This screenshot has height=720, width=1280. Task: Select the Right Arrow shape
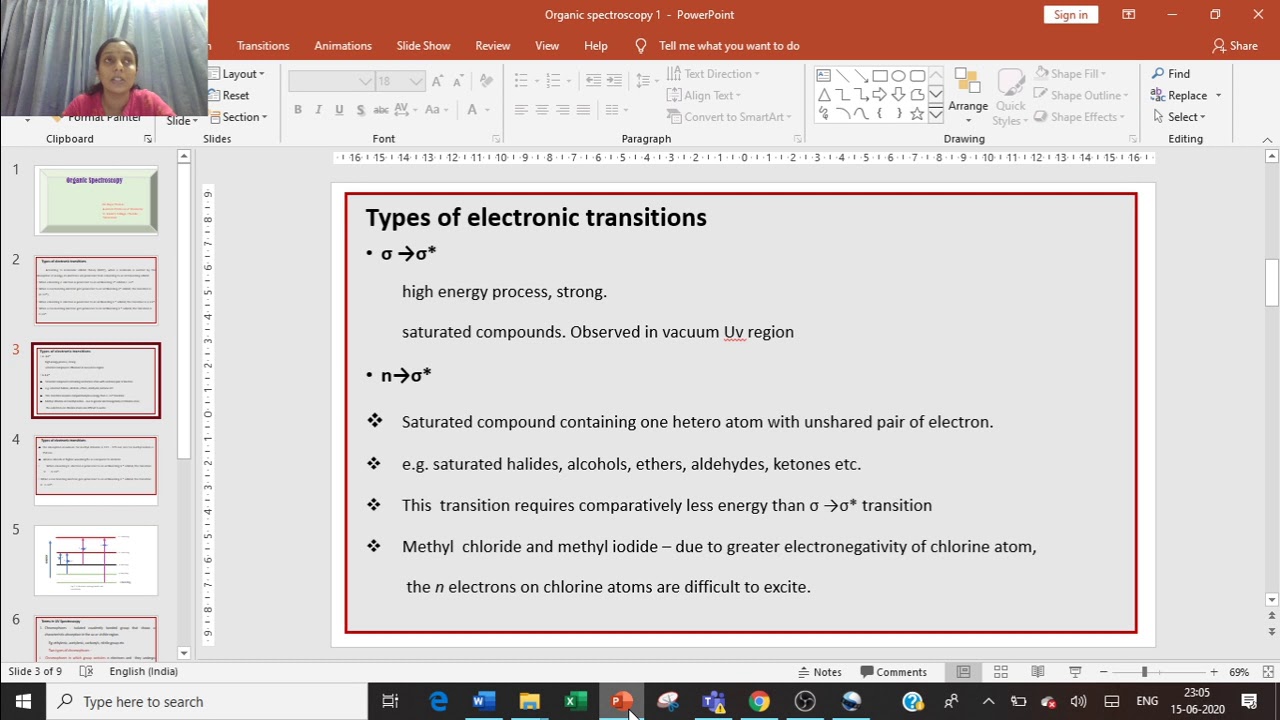click(880, 95)
